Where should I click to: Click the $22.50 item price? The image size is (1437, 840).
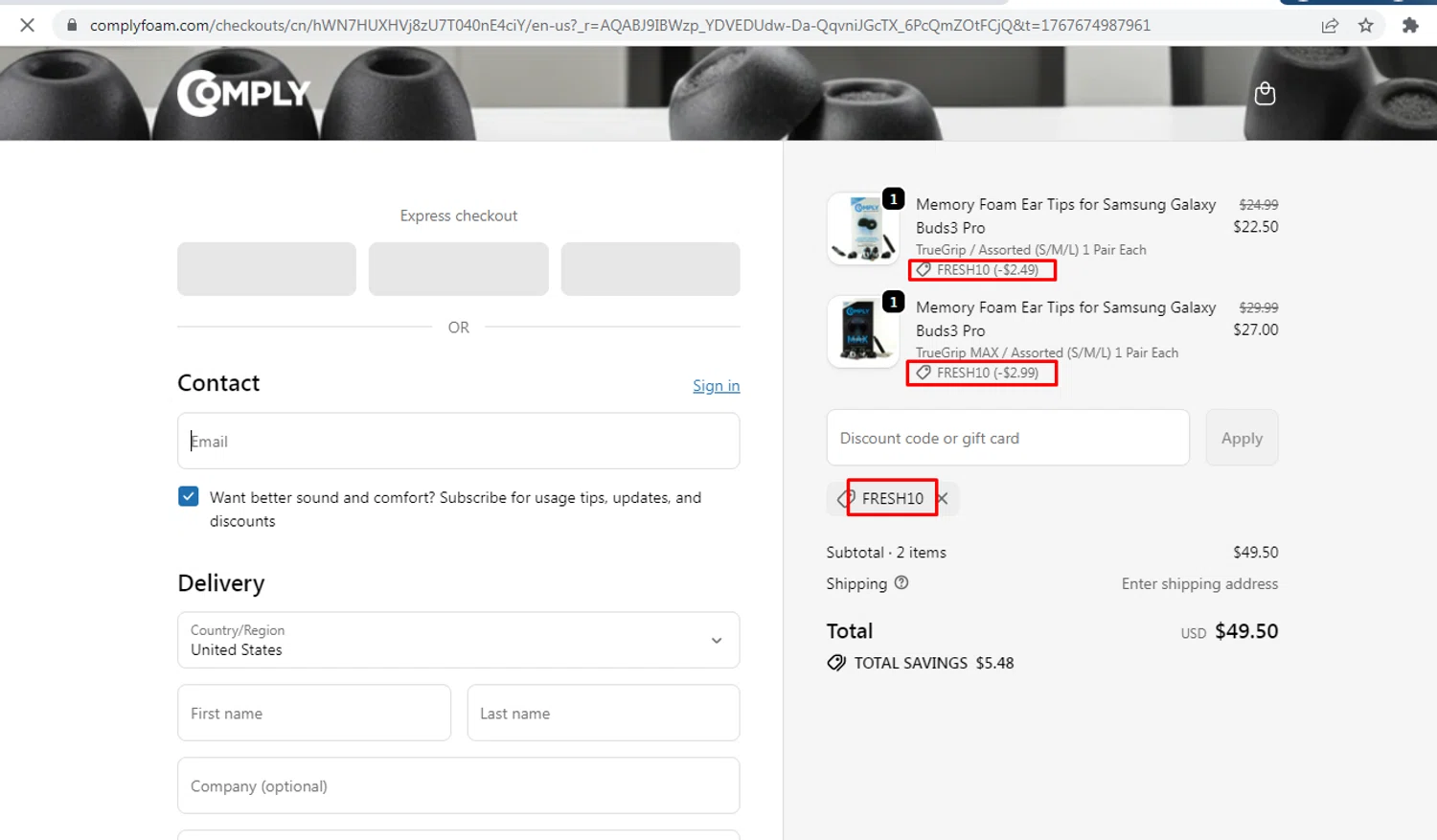(1255, 227)
